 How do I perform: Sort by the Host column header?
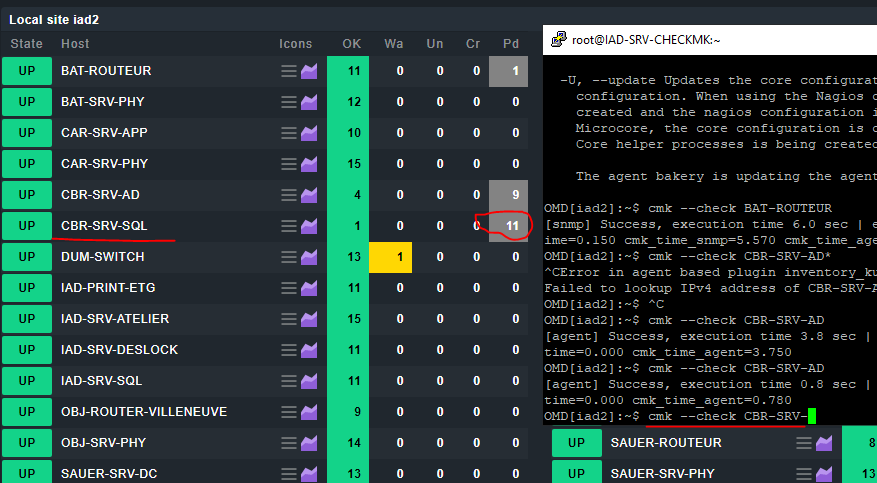(x=75, y=44)
